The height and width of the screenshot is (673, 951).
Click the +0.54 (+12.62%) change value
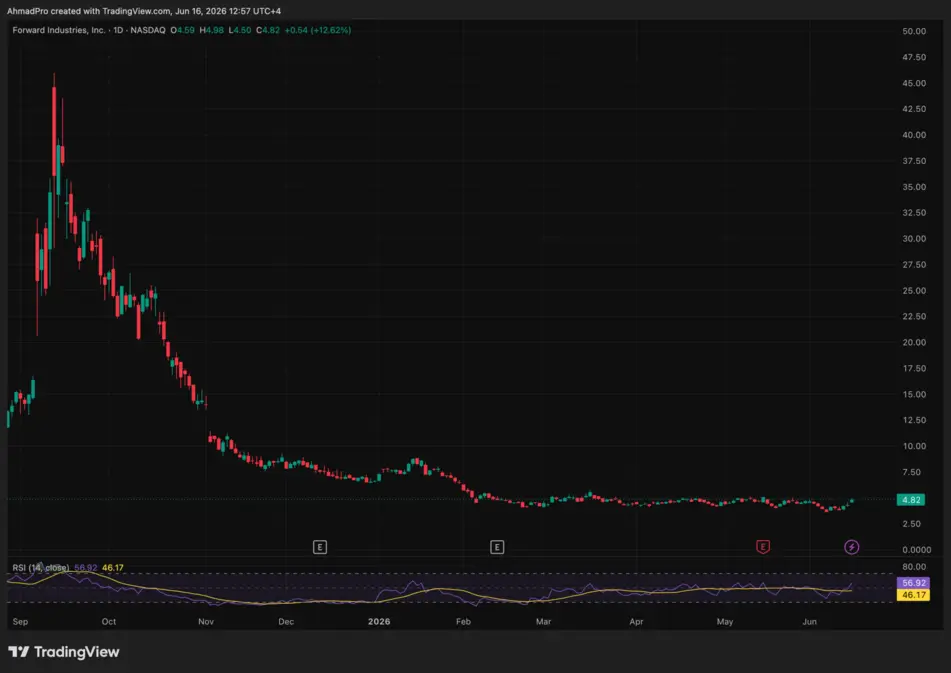[318, 30]
